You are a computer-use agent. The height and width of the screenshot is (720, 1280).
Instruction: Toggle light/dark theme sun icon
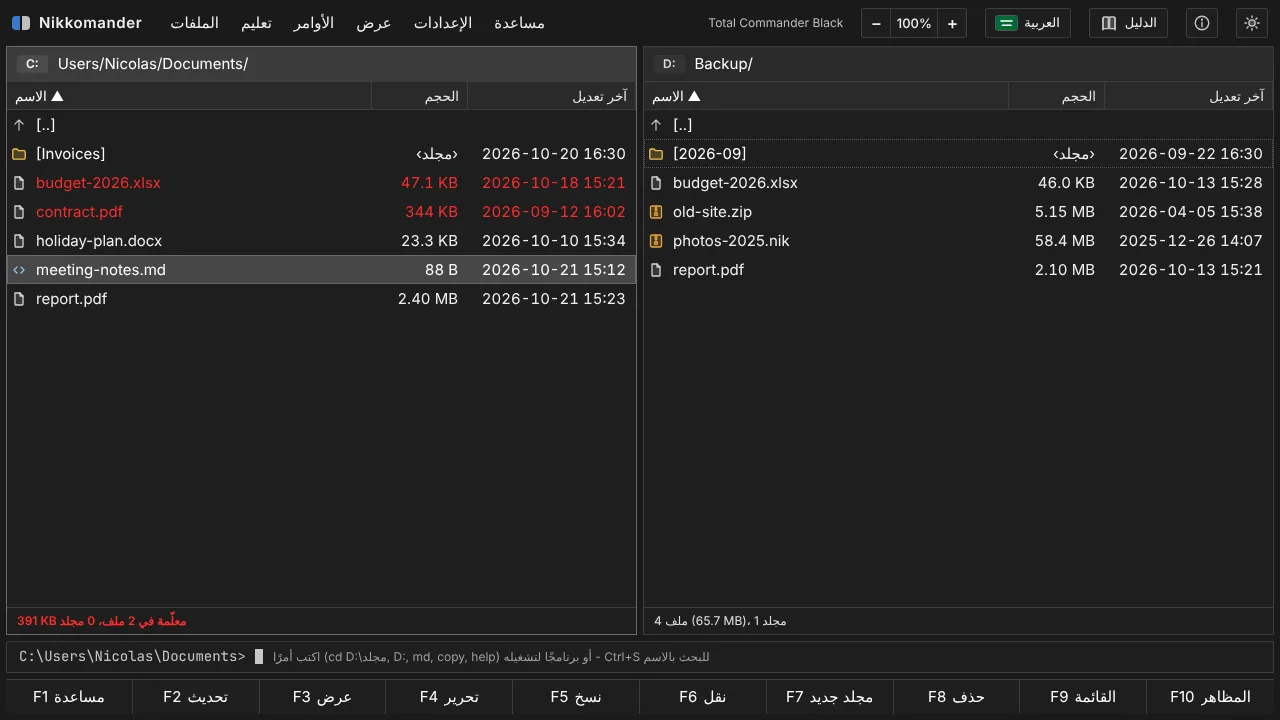click(x=1251, y=23)
